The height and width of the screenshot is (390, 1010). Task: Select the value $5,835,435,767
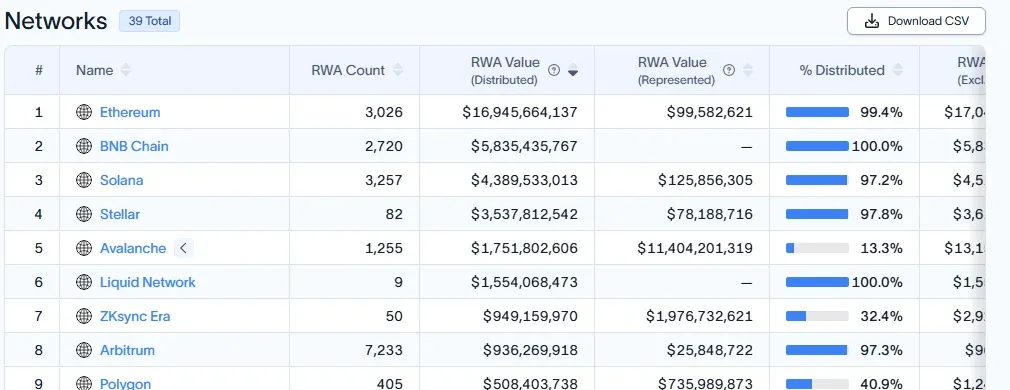[x=524, y=146]
